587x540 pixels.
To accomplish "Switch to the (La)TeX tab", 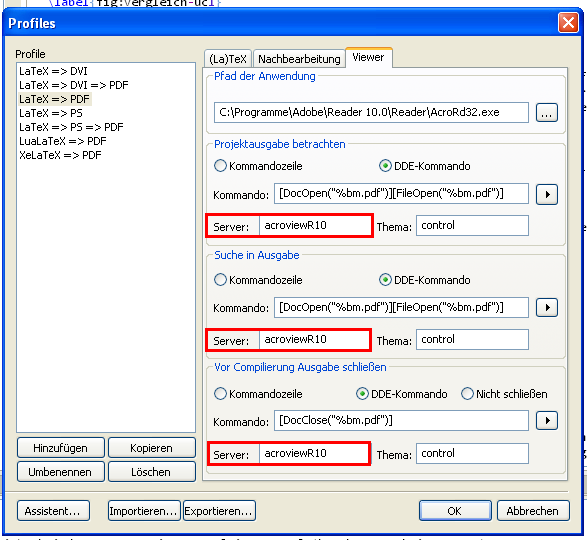I will click(228, 59).
